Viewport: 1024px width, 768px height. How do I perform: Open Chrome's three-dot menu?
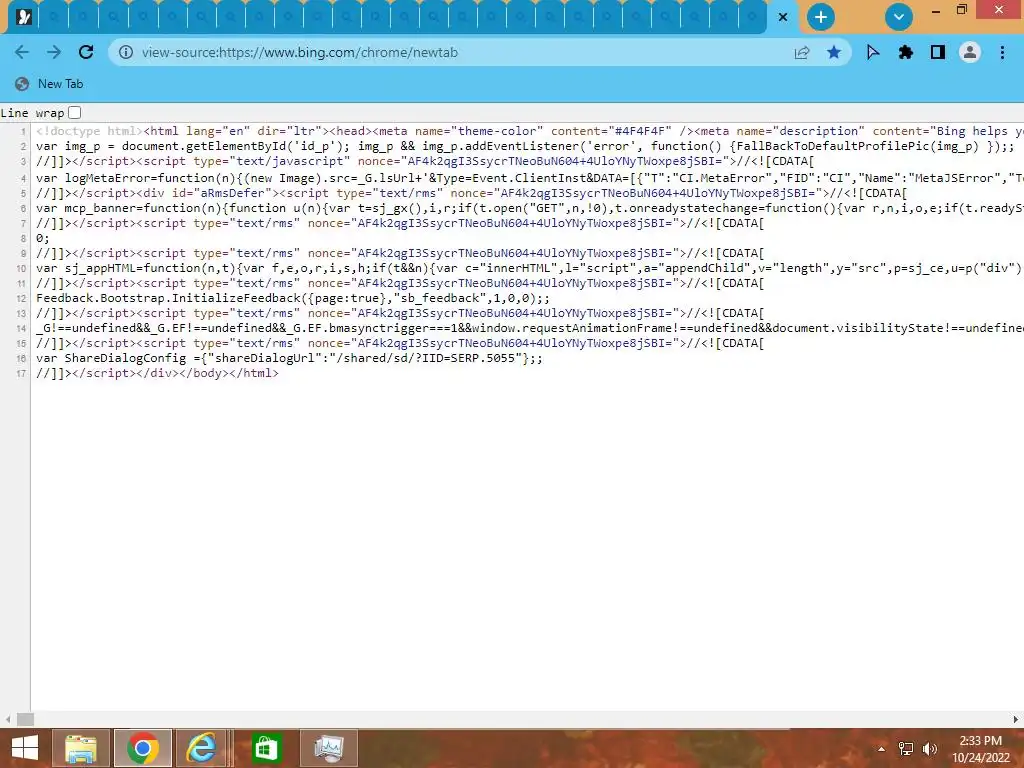pos(1002,52)
